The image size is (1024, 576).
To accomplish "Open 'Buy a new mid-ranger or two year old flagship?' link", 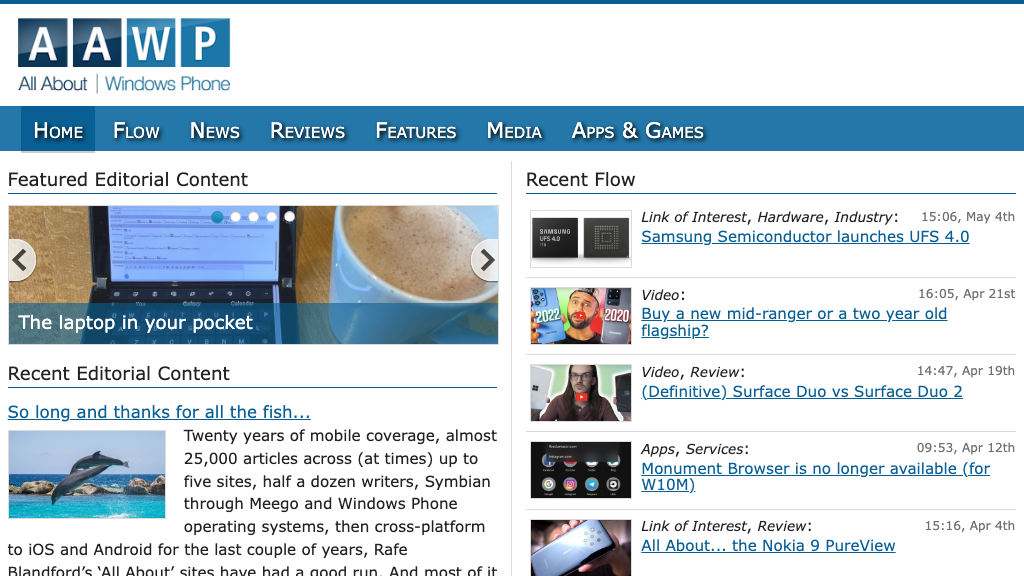I will (x=793, y=322).
